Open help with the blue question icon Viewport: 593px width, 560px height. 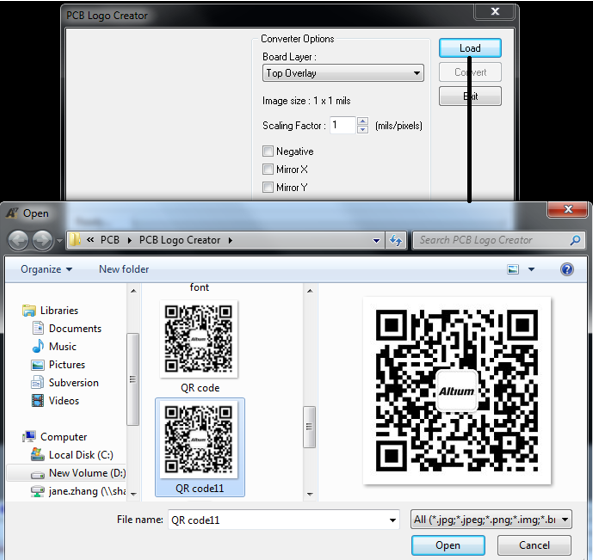(567, 269)
